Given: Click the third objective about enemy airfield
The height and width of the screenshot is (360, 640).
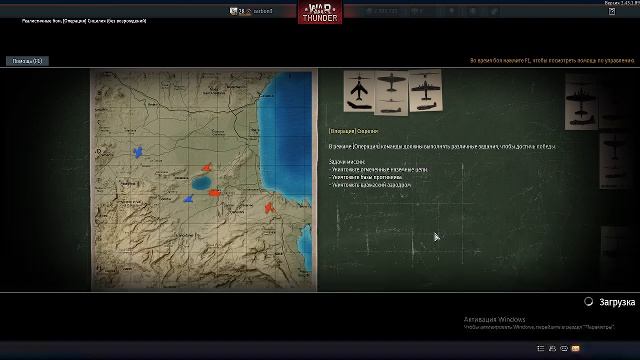Looking at the screenshot, I should [x=370, y=185].
